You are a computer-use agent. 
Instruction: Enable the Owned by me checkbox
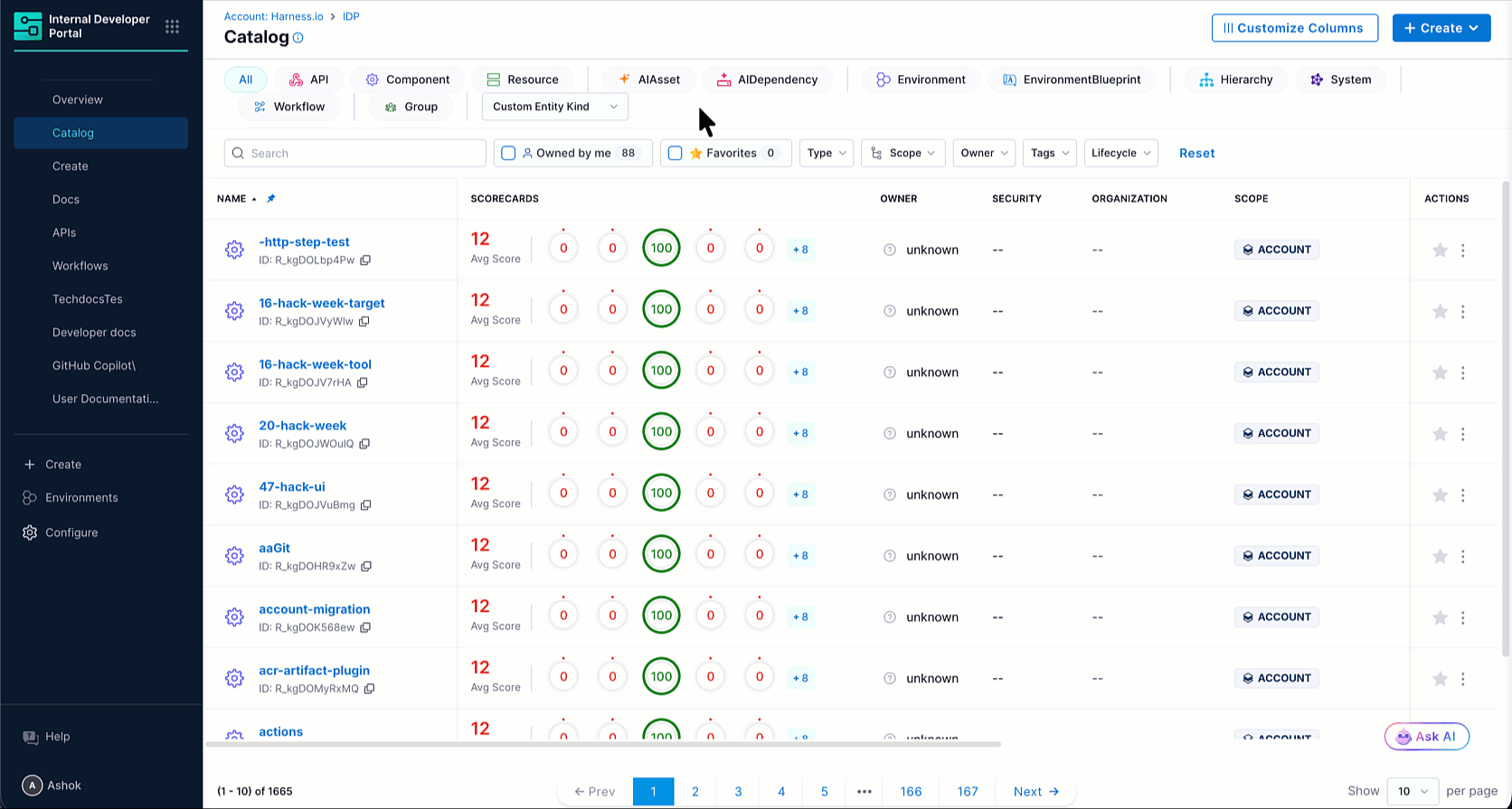tap(508, 154)
